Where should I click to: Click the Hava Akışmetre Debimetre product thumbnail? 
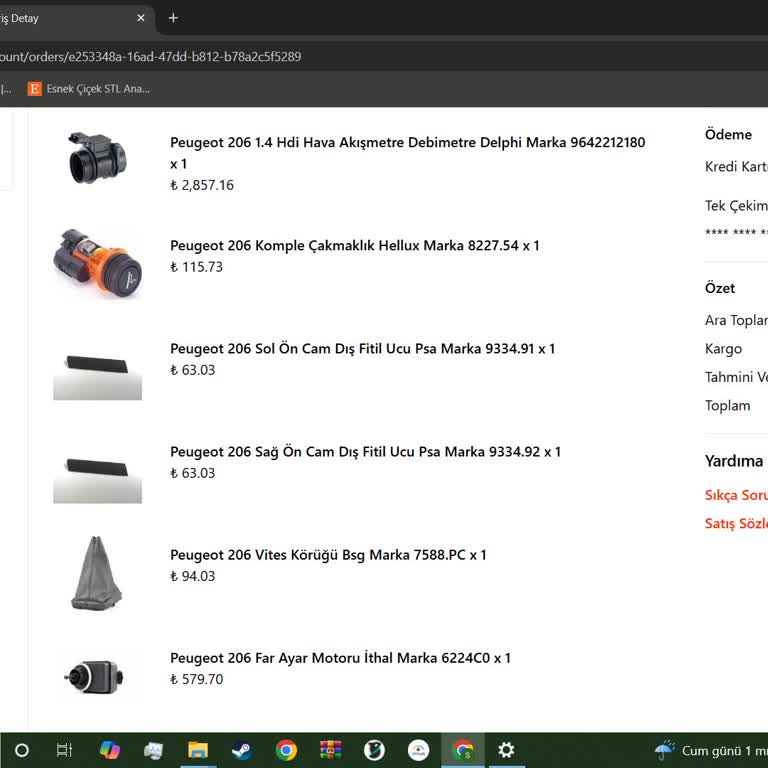coord(97,158)
